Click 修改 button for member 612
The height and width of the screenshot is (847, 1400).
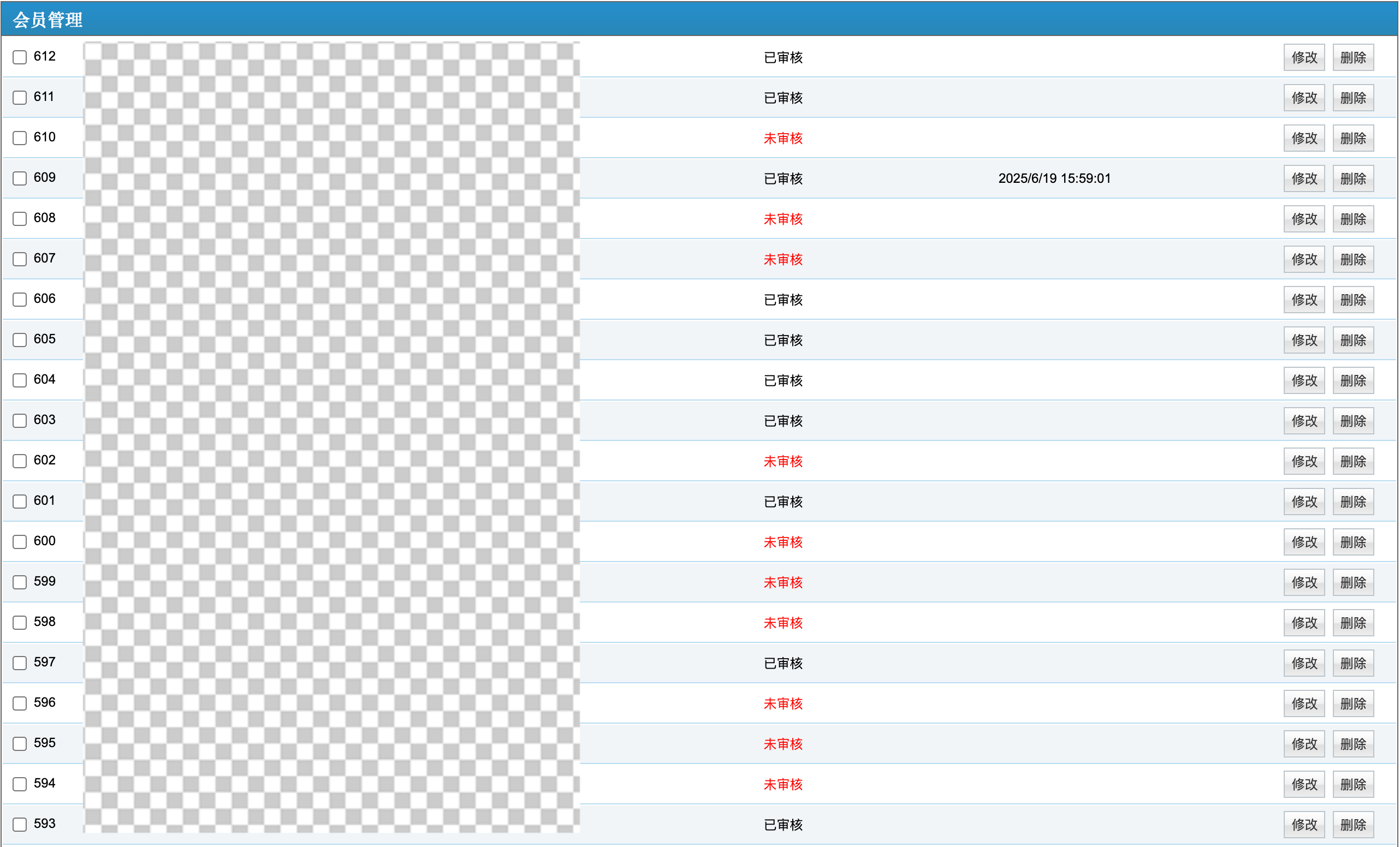tap(1303, 57)
